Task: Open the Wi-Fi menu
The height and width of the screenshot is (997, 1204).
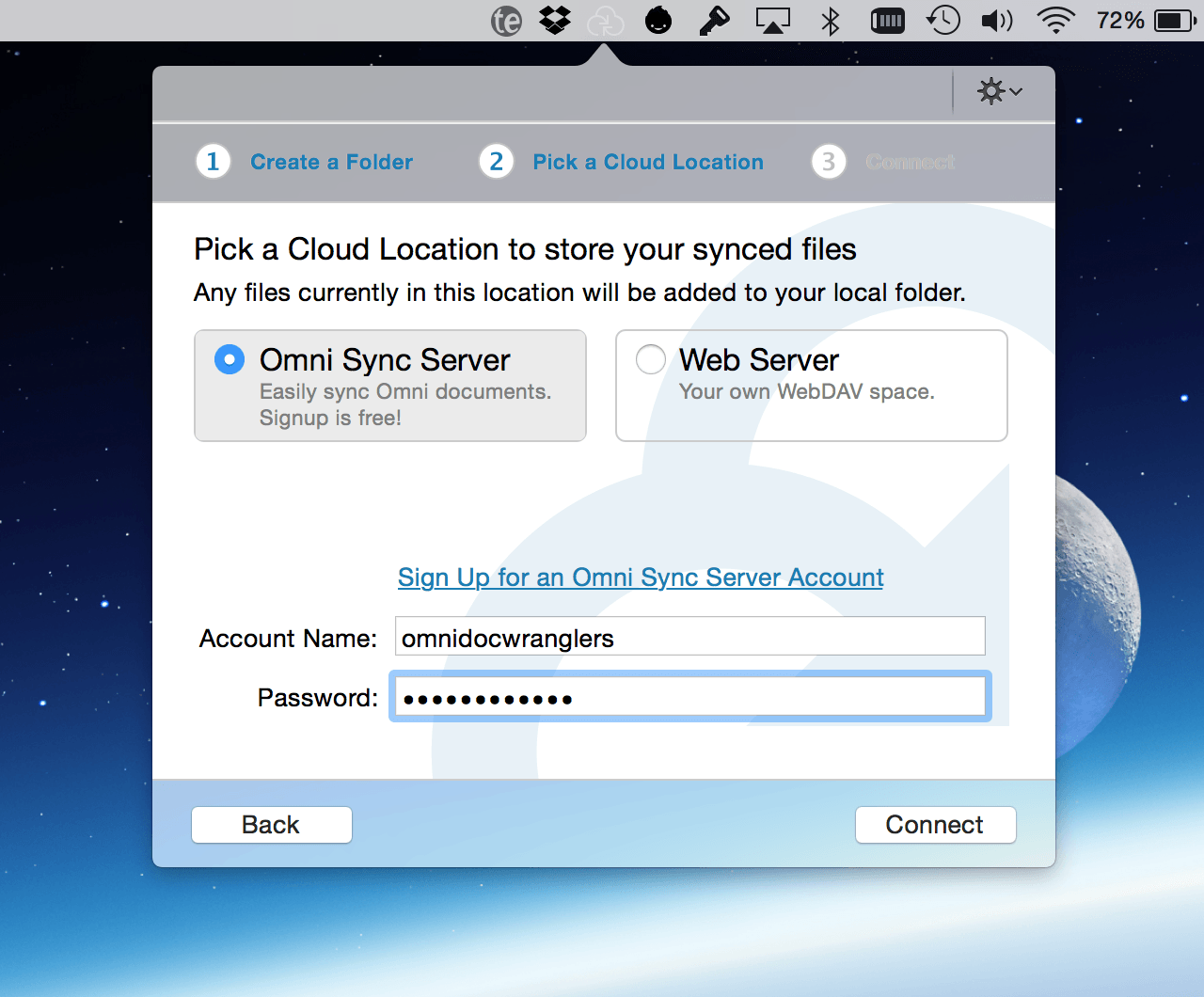Action: [x=1056, y=21]
